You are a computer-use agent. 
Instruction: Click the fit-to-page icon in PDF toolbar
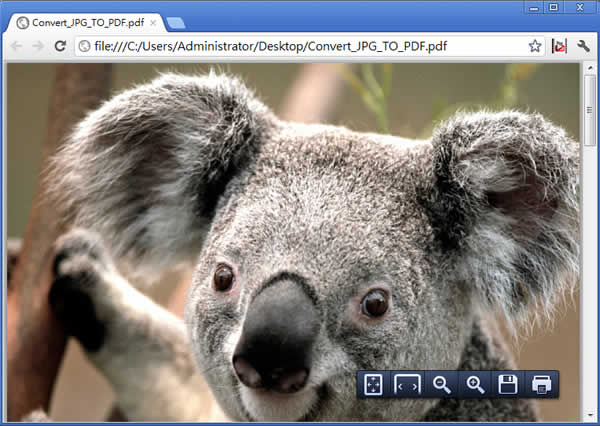(373, 384)
